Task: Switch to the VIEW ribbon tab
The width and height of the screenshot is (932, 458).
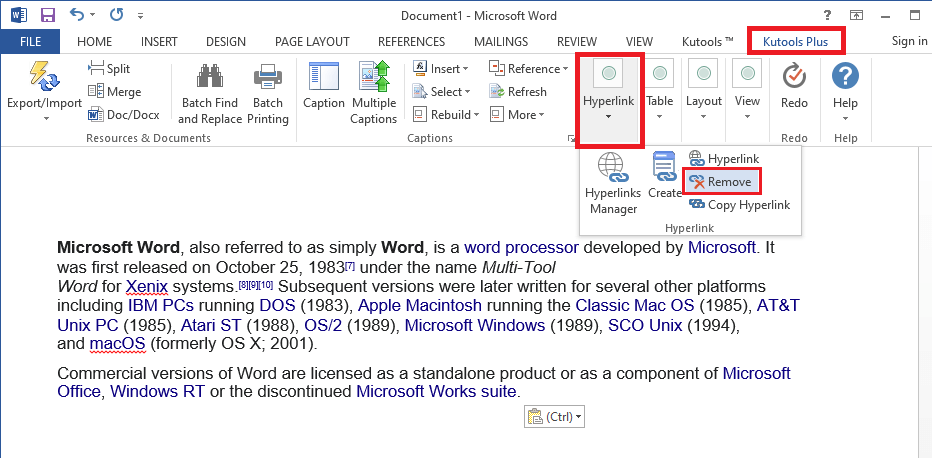Action: pos(639,41)
